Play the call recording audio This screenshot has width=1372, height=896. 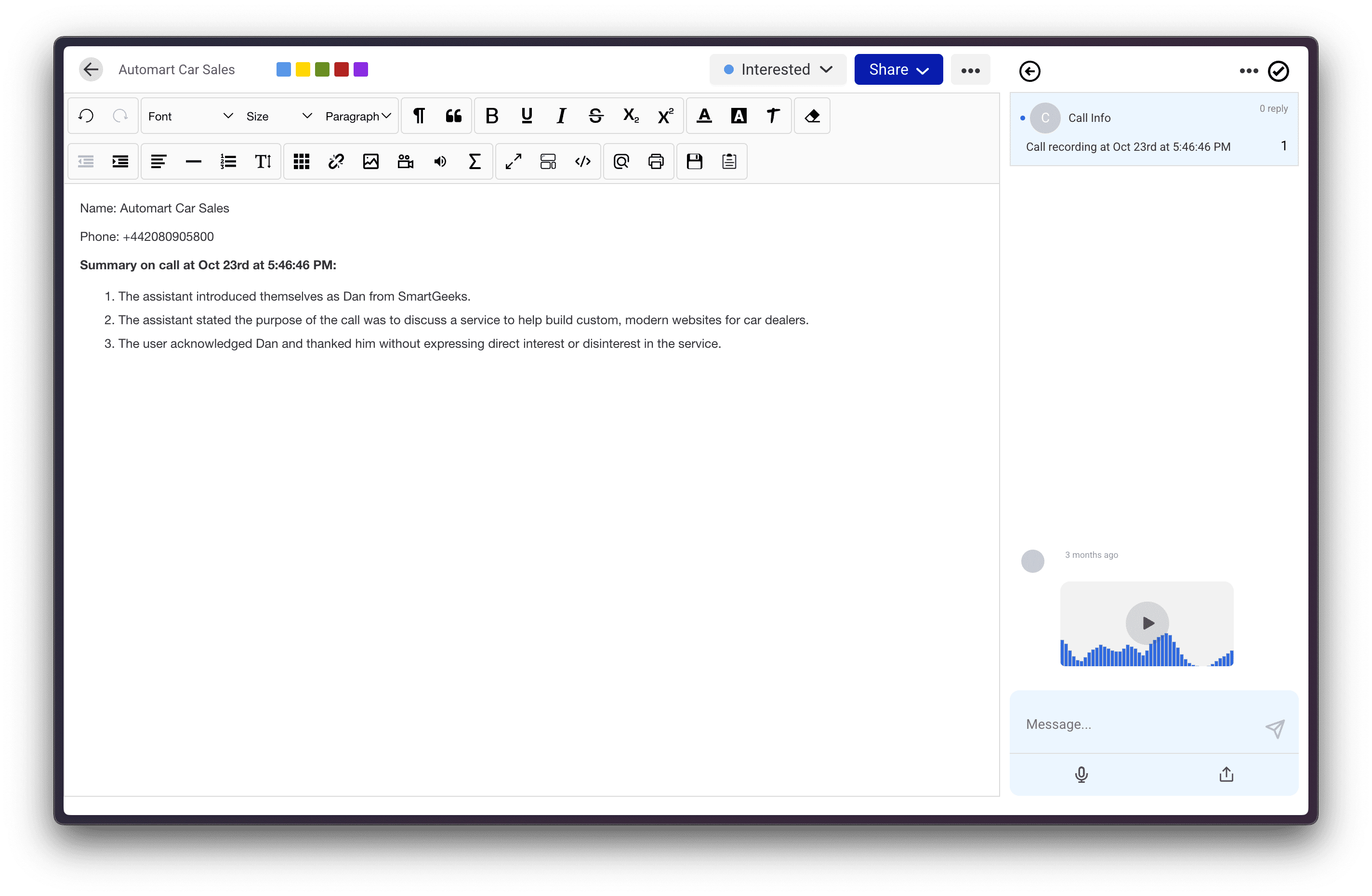(x=1148, y=623)
